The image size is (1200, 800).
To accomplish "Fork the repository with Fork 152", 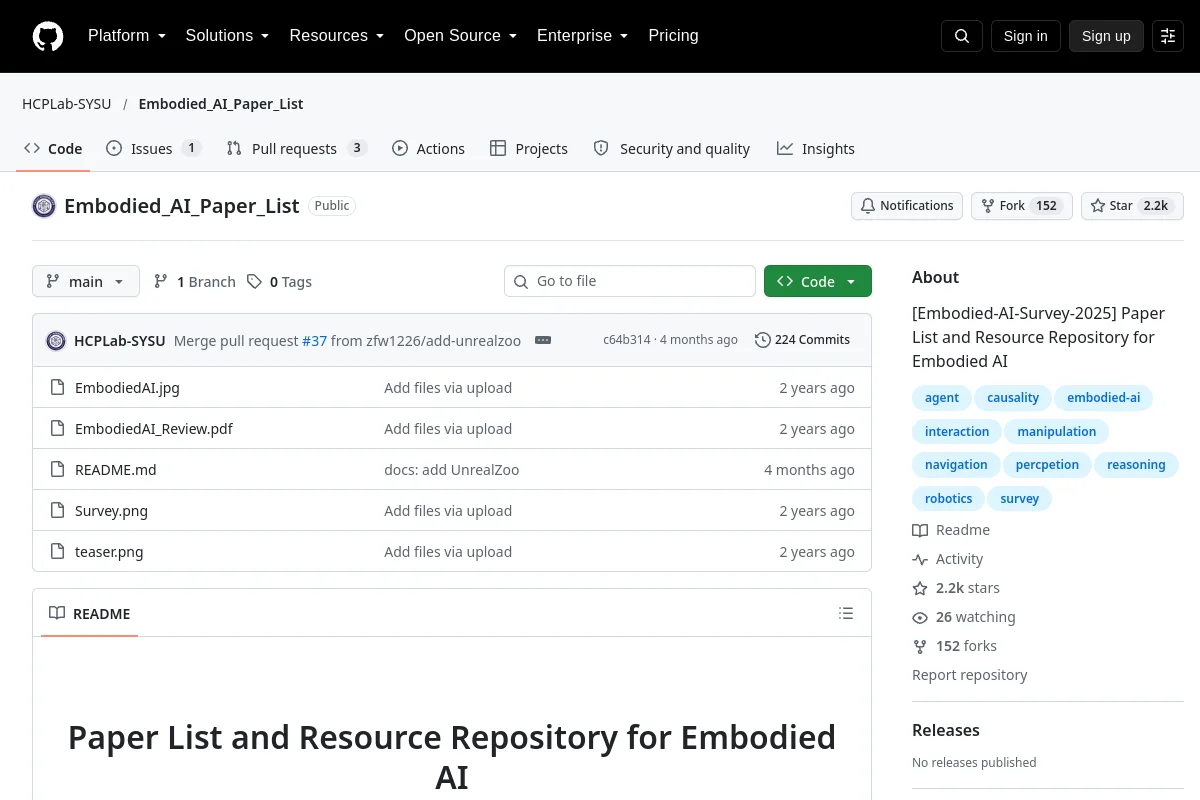I will point(1021,206).
